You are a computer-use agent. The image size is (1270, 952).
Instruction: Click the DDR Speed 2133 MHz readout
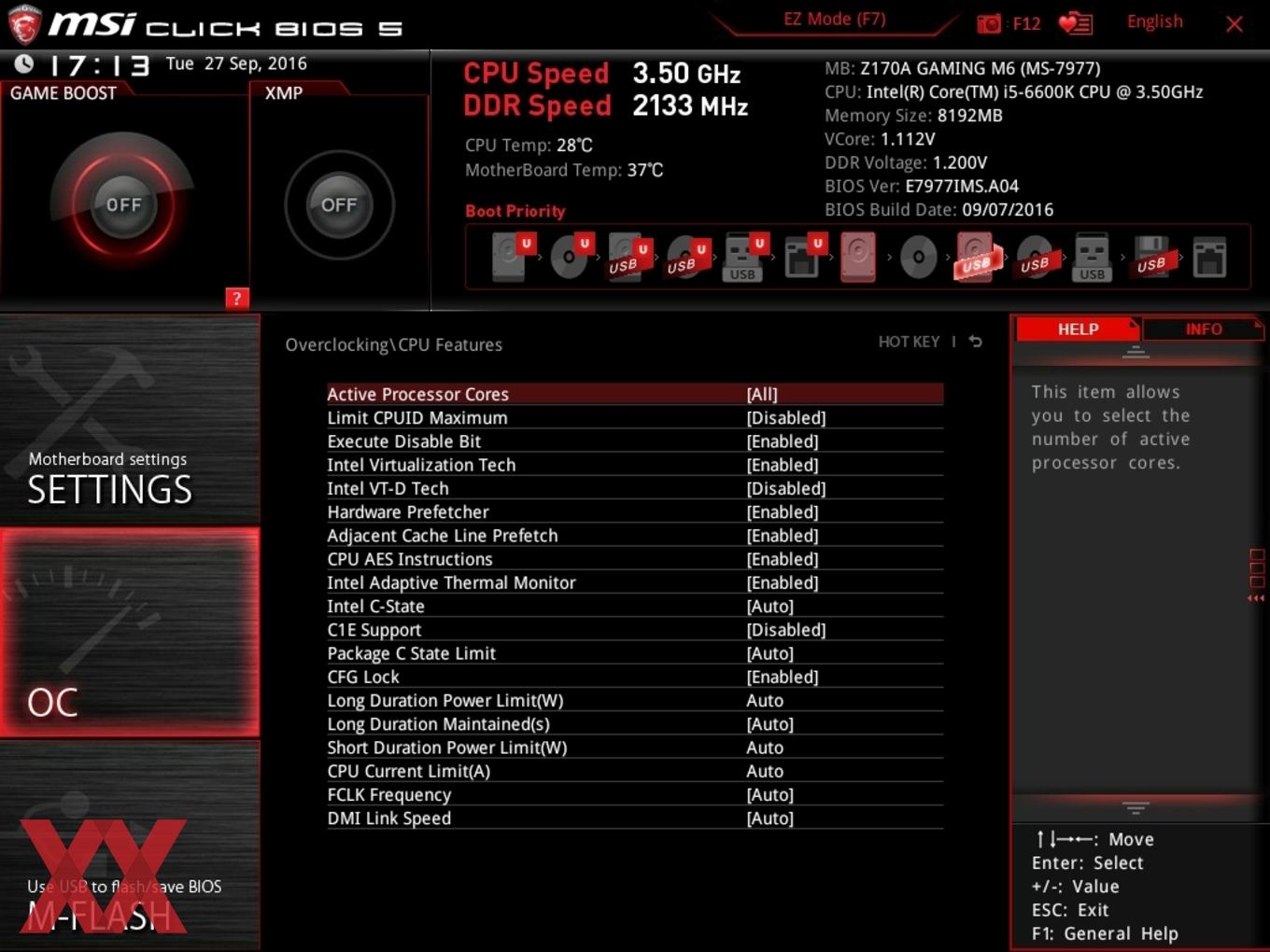click(605, 105)
